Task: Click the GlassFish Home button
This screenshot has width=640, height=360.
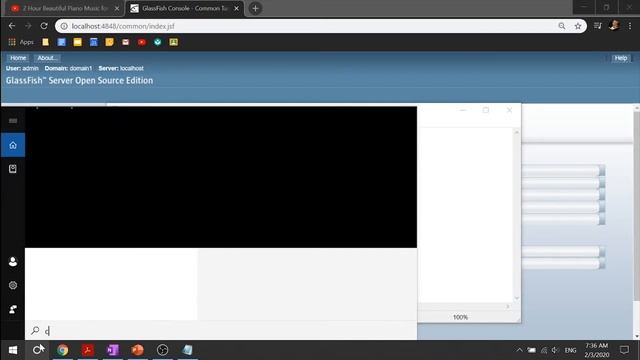Action: pos(18,58)
